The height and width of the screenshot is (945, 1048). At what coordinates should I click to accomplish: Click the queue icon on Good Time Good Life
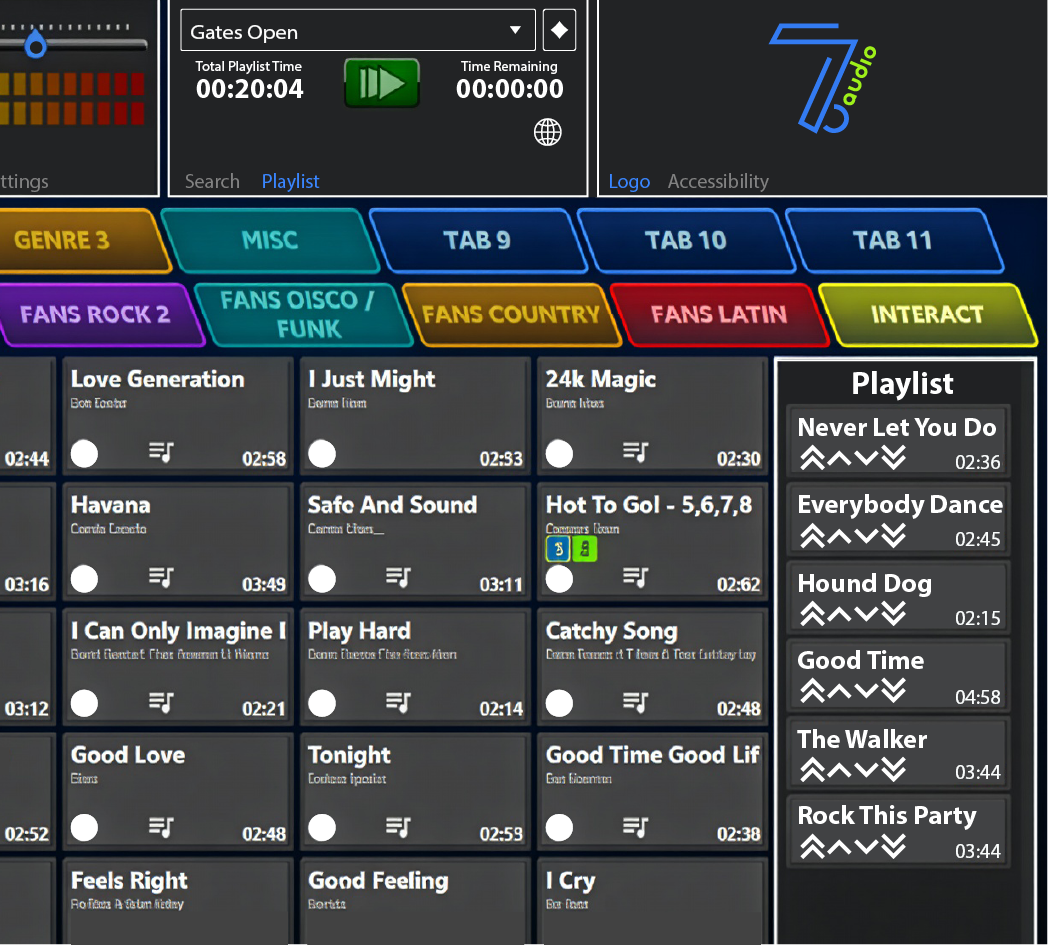636,827
